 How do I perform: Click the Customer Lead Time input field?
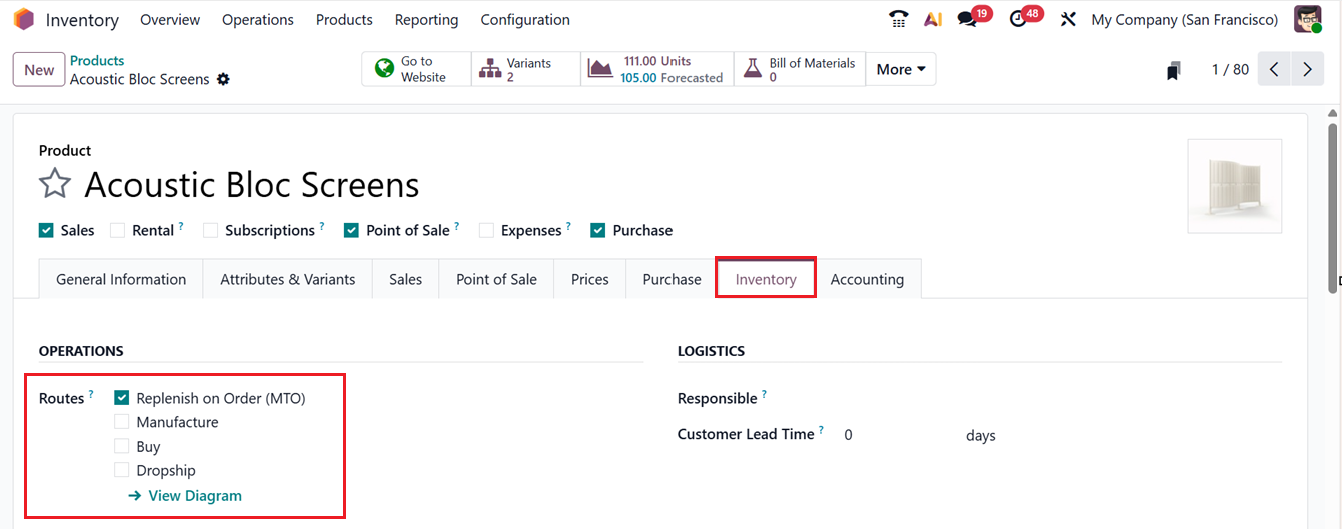coord(895,435)
